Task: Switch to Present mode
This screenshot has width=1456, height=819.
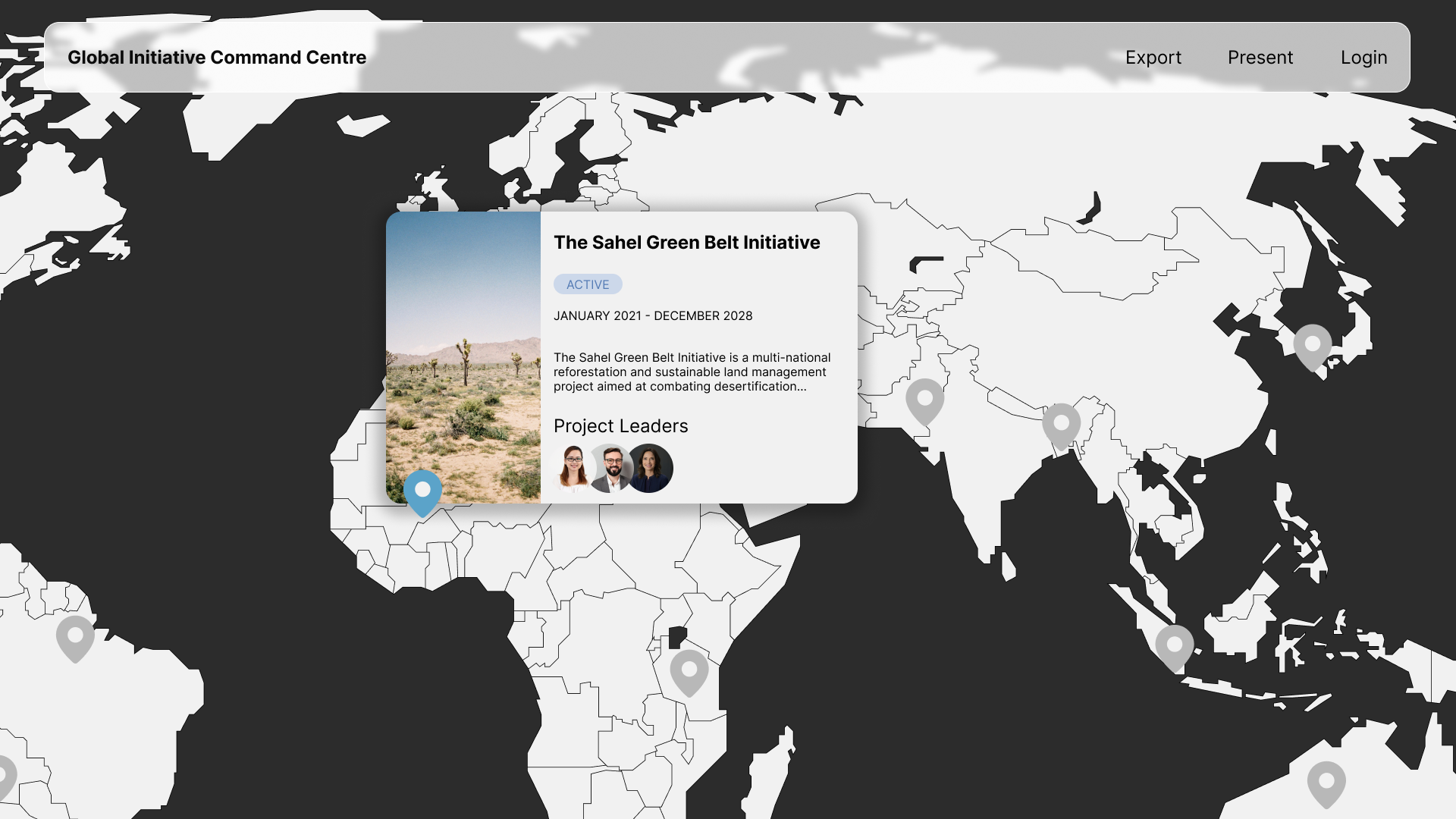Action: coord(1260,58)
